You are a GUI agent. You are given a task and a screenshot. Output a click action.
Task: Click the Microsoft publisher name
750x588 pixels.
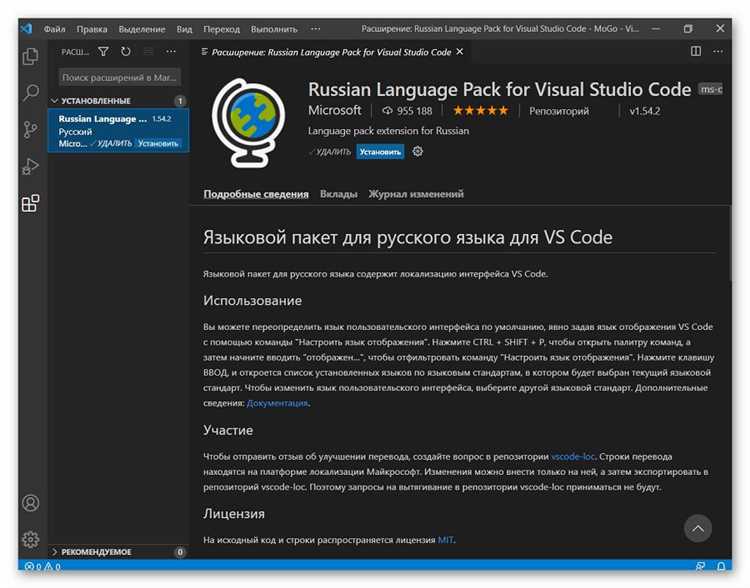[x=334, y=111]
